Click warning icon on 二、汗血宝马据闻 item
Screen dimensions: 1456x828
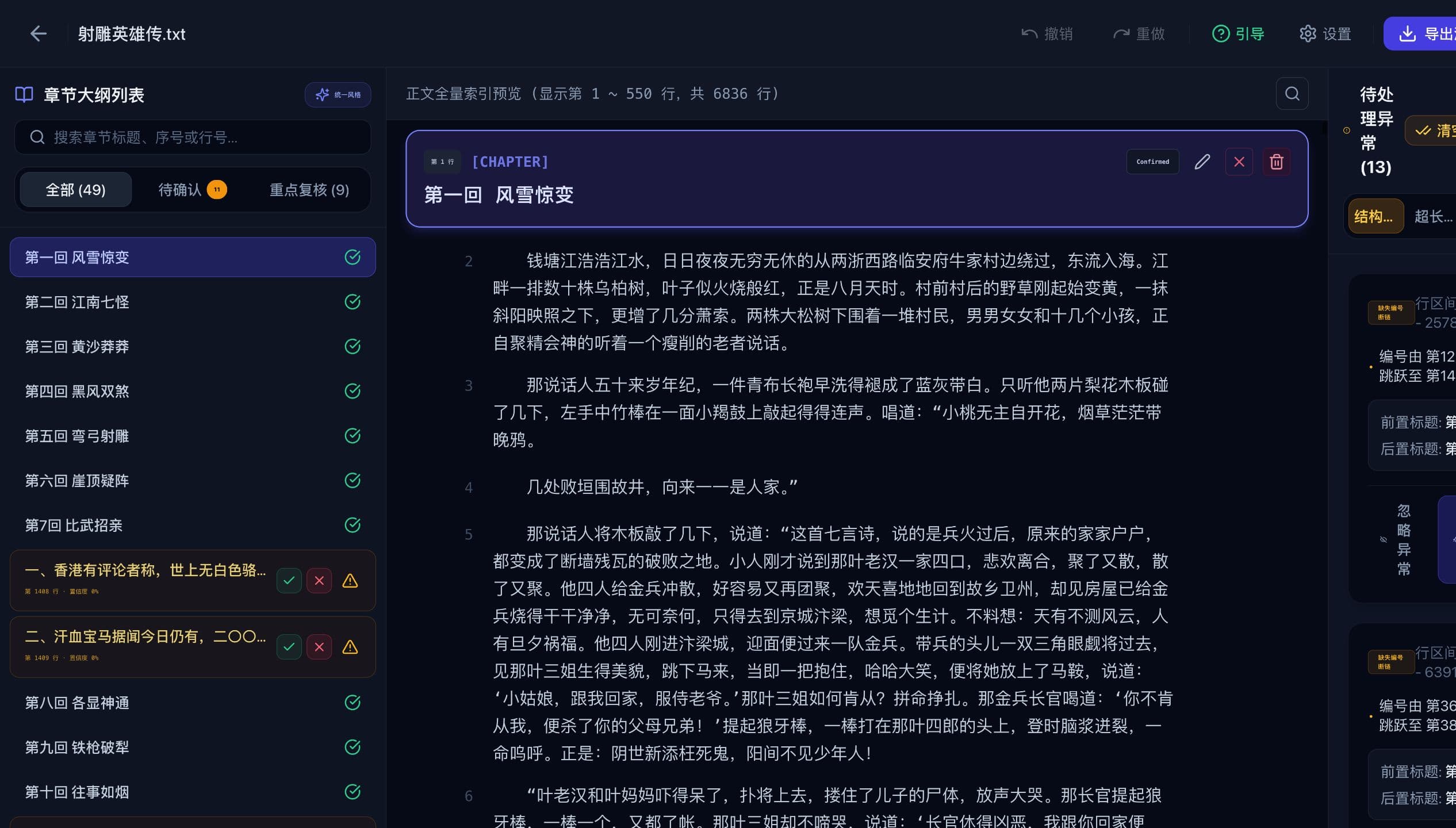pyautogui.click(x=350, y=647)
